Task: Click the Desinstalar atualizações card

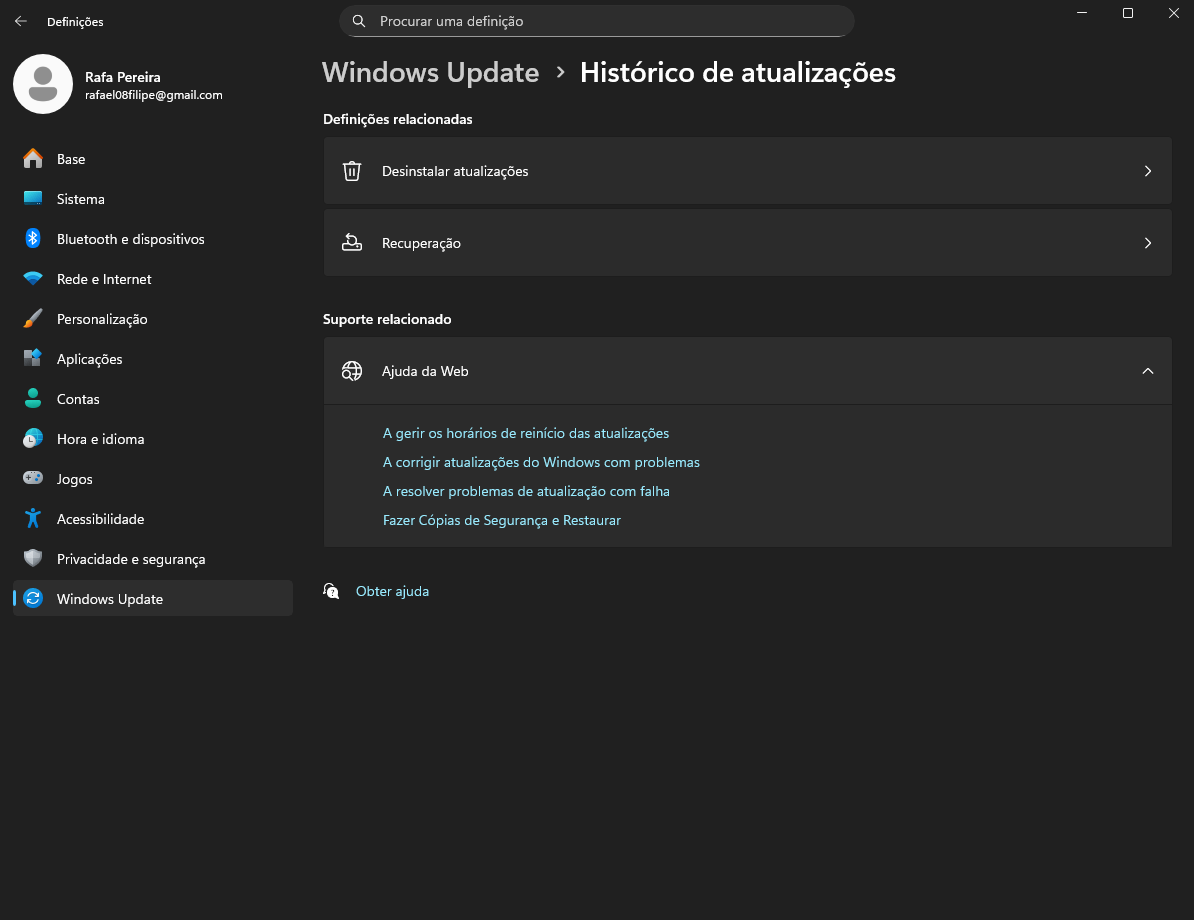Action: [747, 171]
